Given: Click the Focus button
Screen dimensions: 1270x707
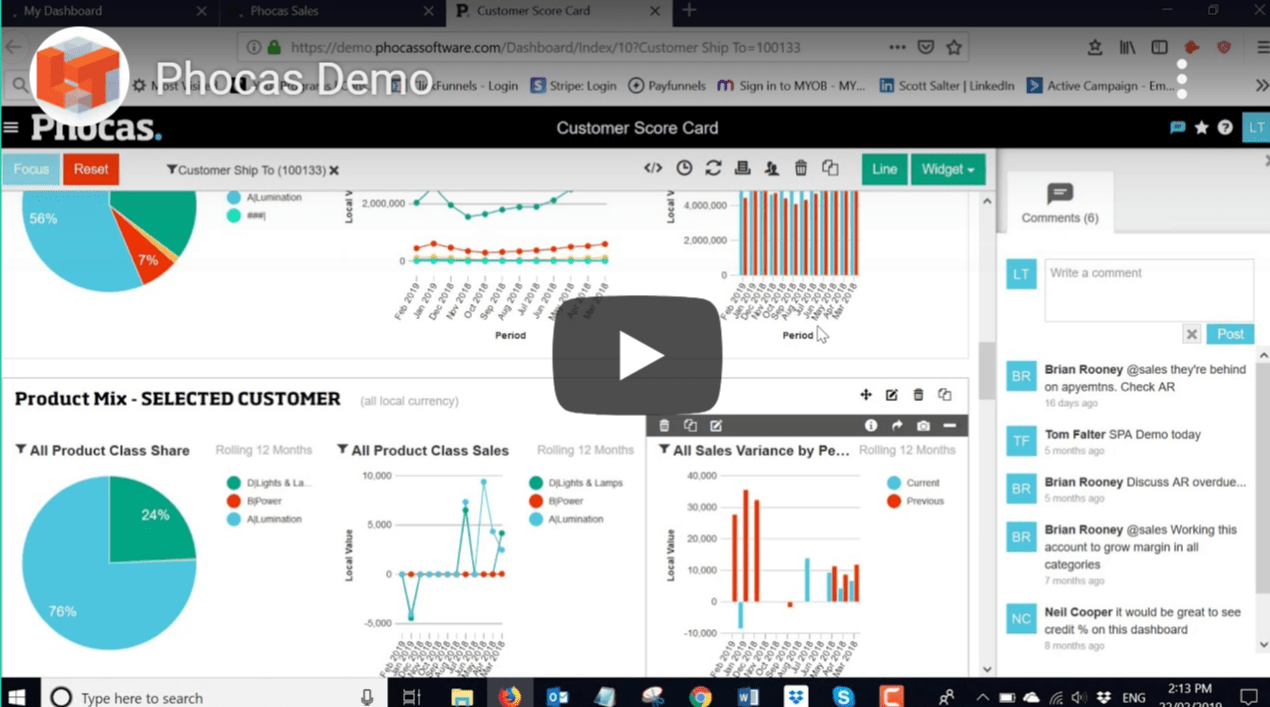Looking at the screenshot, I should tap(31, 169).
